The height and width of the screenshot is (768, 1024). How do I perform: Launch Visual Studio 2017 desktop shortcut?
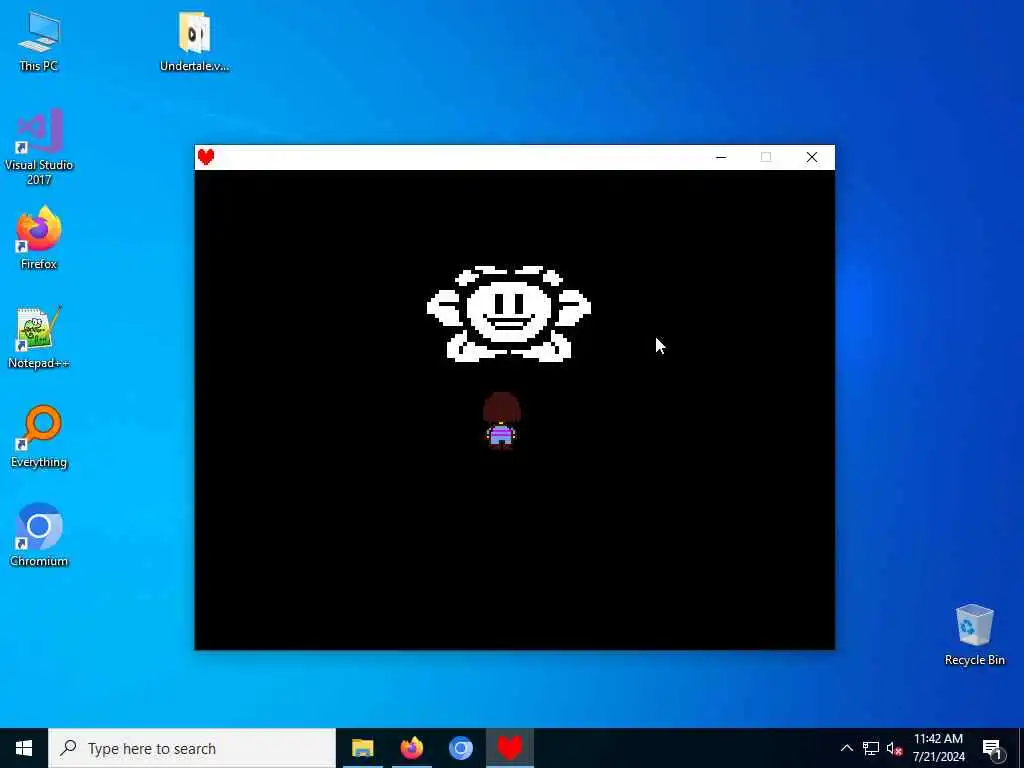pos(39,146)
